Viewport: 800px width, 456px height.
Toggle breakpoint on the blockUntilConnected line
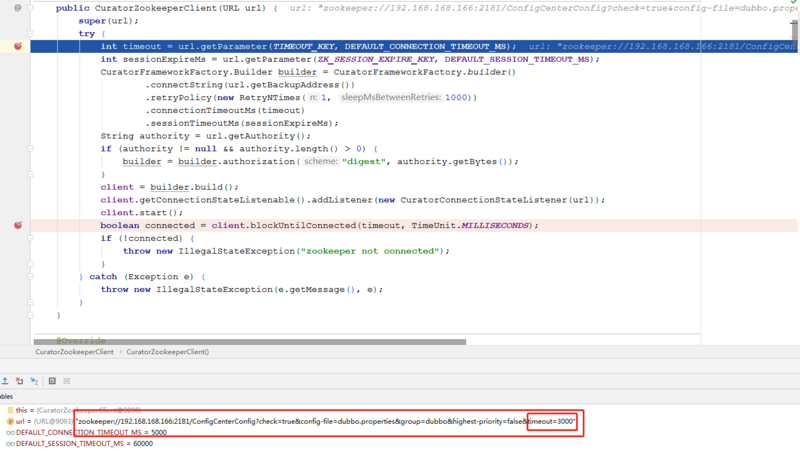coord(18,225)
